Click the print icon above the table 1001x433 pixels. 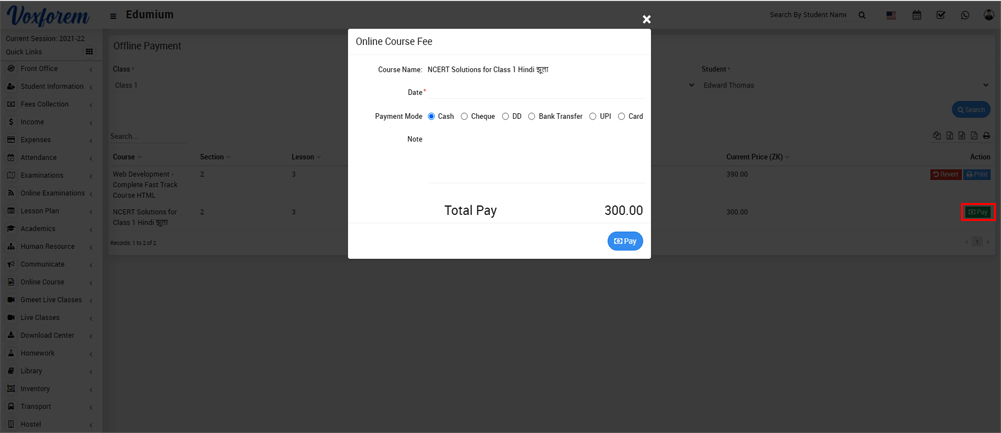point(986,136)
